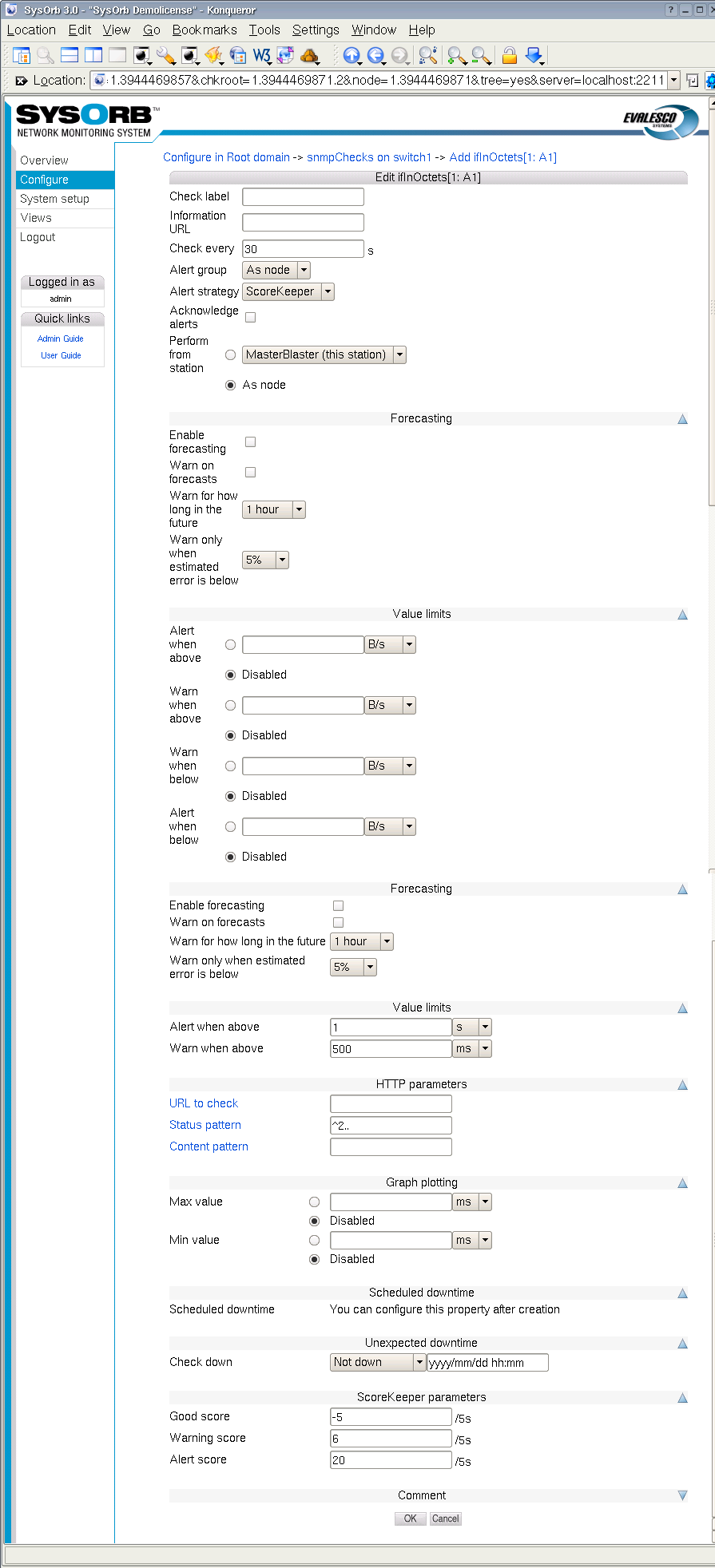Click the Information URL input field
715x1568 pixels.
tap(303, 222)
